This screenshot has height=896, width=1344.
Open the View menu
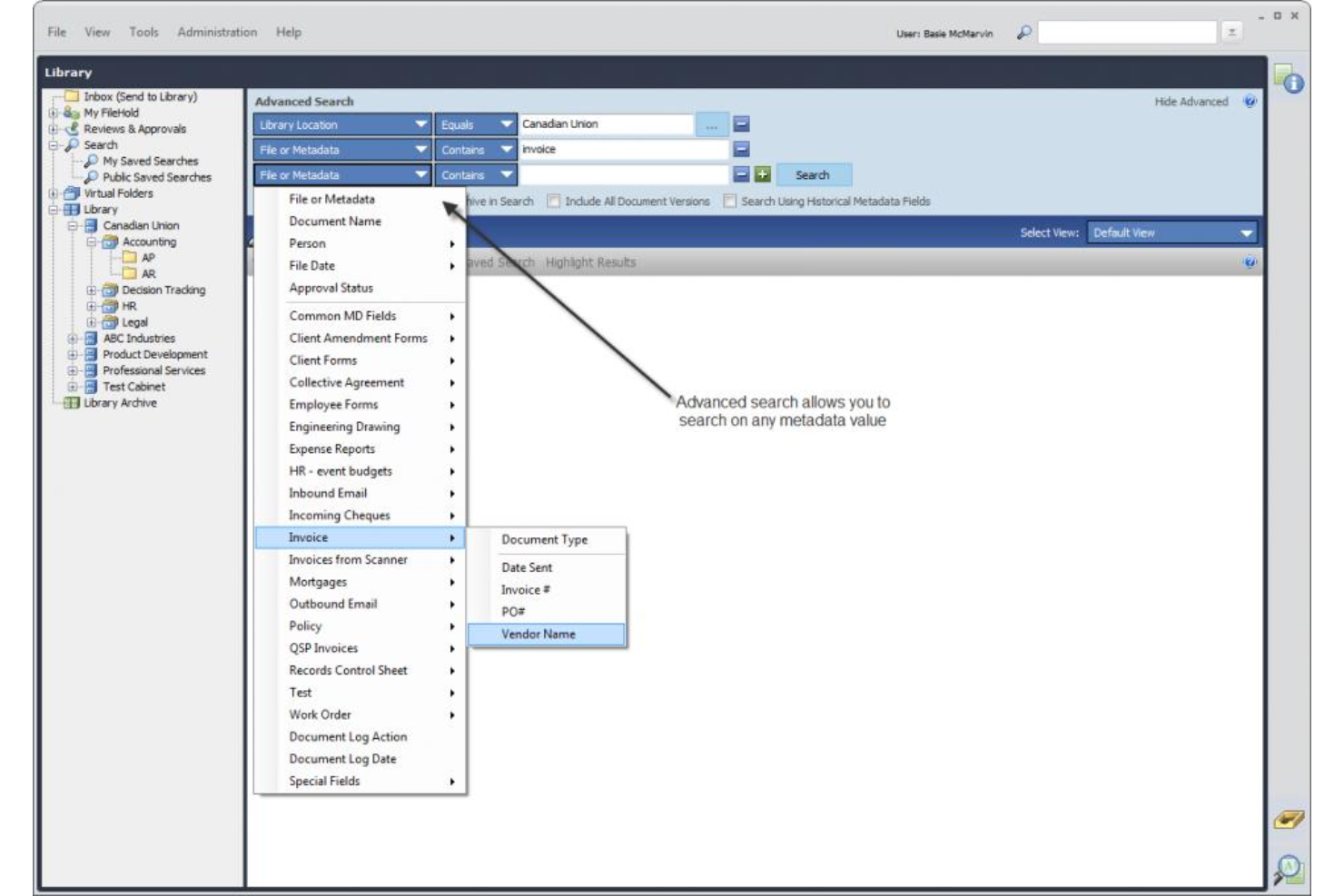point(97,32)
